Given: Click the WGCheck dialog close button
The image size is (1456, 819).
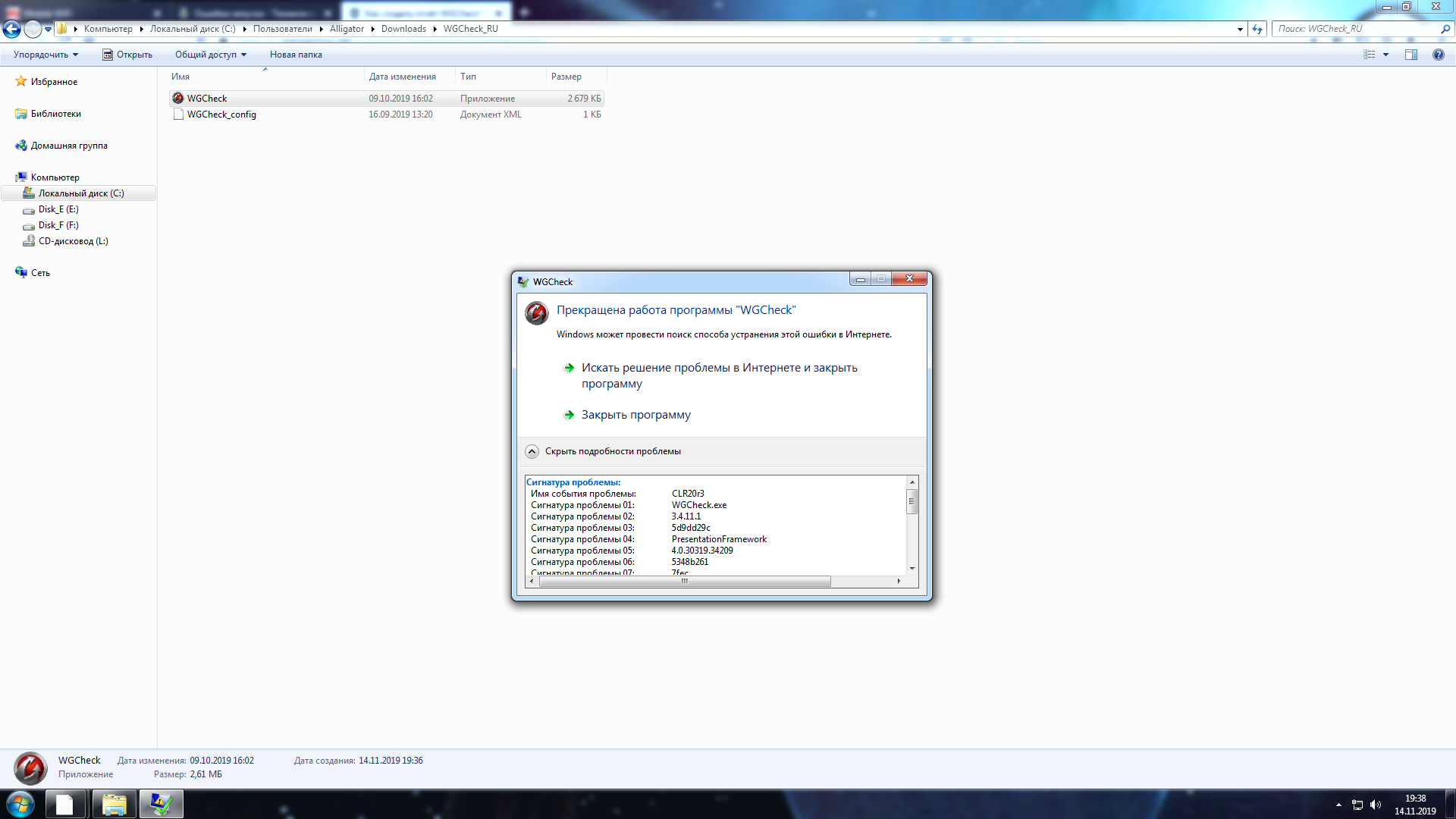Looking at the screenshot, I should 909,279.
